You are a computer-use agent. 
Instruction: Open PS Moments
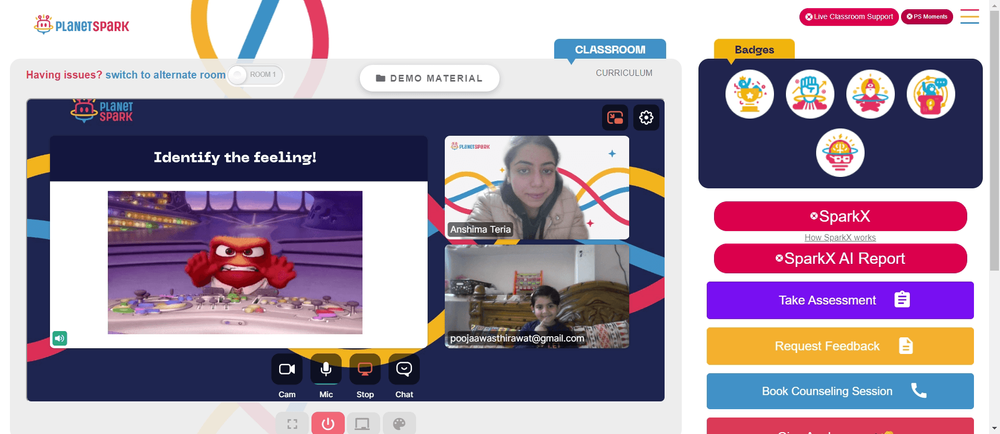(x=927, y=17)
